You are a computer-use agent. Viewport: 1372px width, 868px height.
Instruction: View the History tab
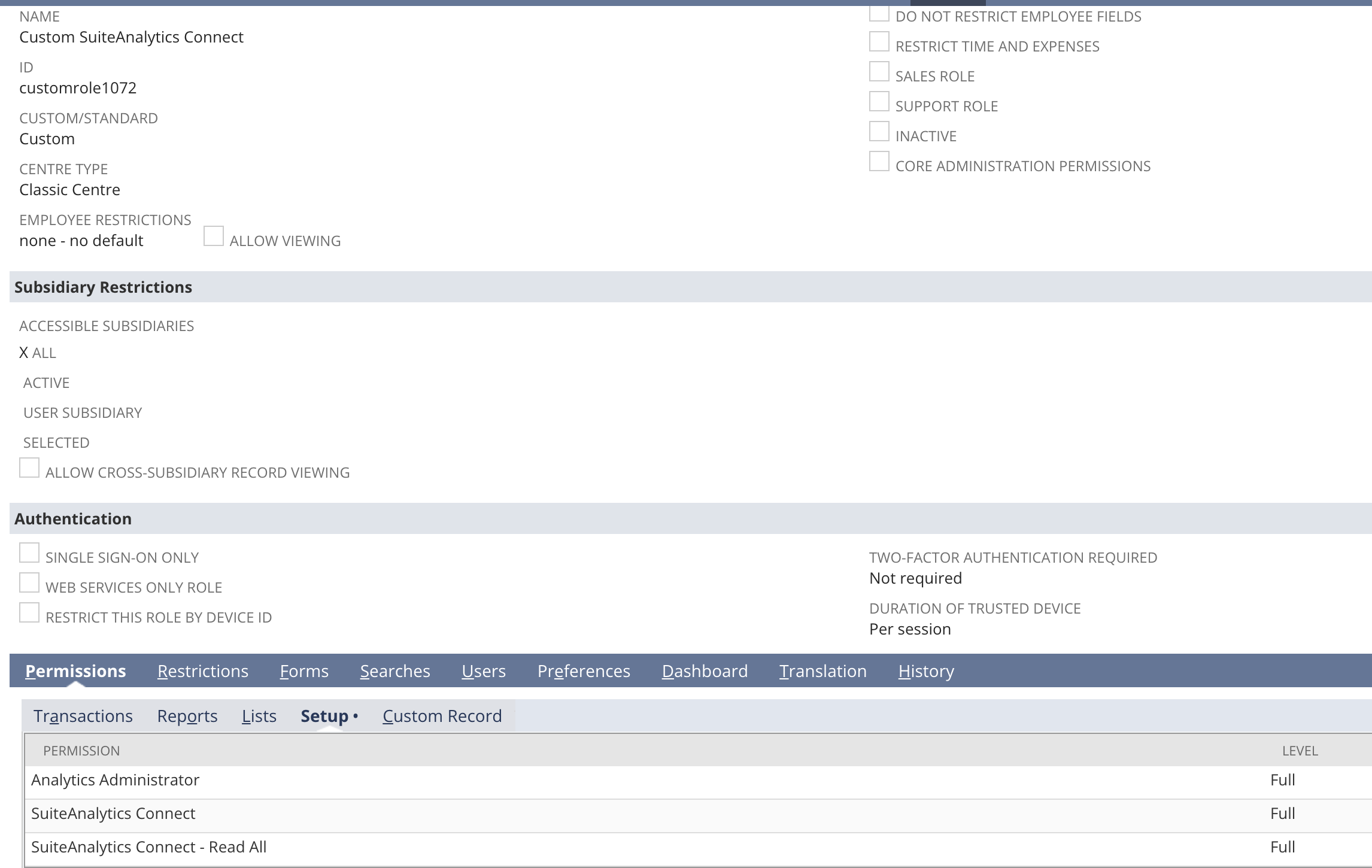926,671
